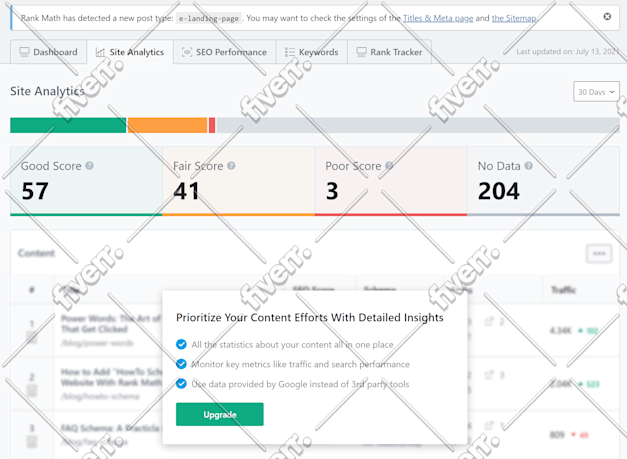Screen dimensions: 627x459
Task: Click the green Upgrade button
Action: click(x=220, y=414)
